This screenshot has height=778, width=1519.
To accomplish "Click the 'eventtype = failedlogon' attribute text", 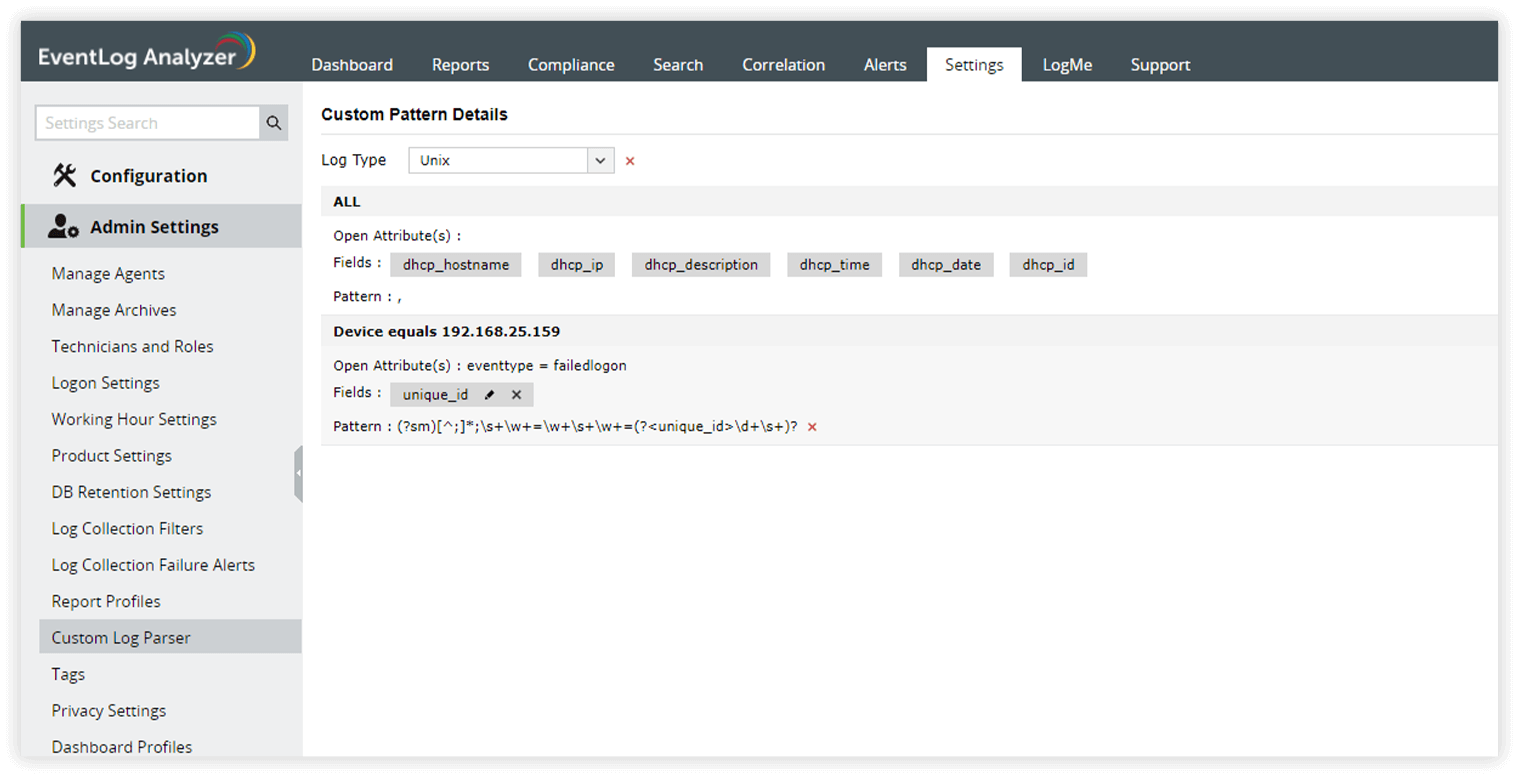I will [x=547, y=366].
